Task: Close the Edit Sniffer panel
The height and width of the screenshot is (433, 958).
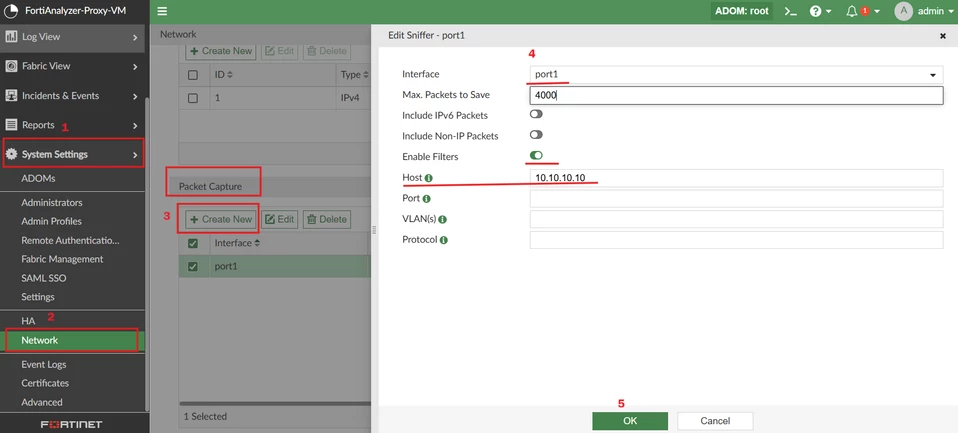Action: pyautogui.click(x=943, y=36)
